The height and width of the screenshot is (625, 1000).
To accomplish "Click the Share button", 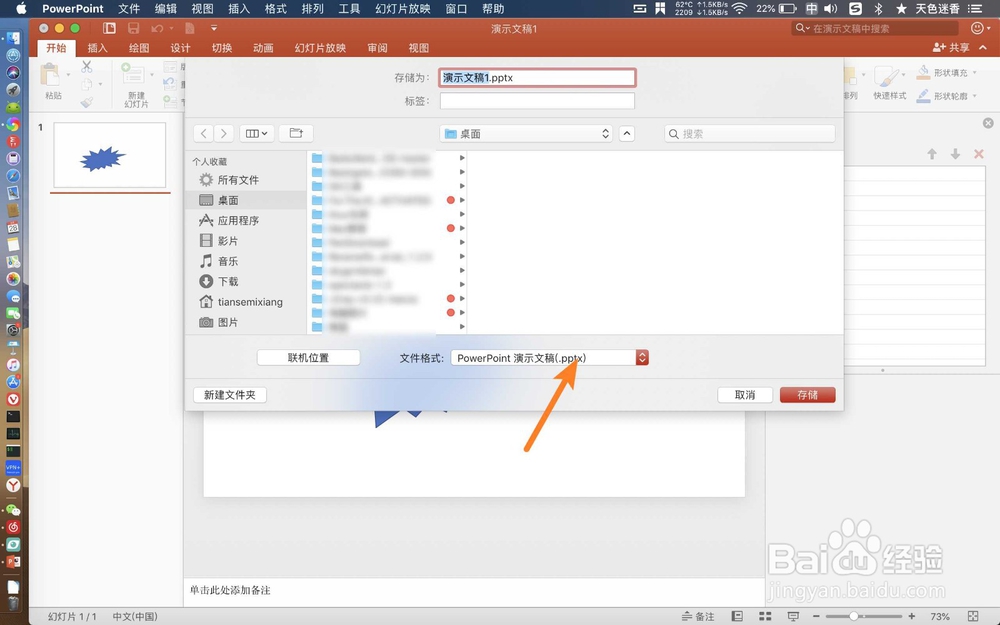I will (951, 48).
